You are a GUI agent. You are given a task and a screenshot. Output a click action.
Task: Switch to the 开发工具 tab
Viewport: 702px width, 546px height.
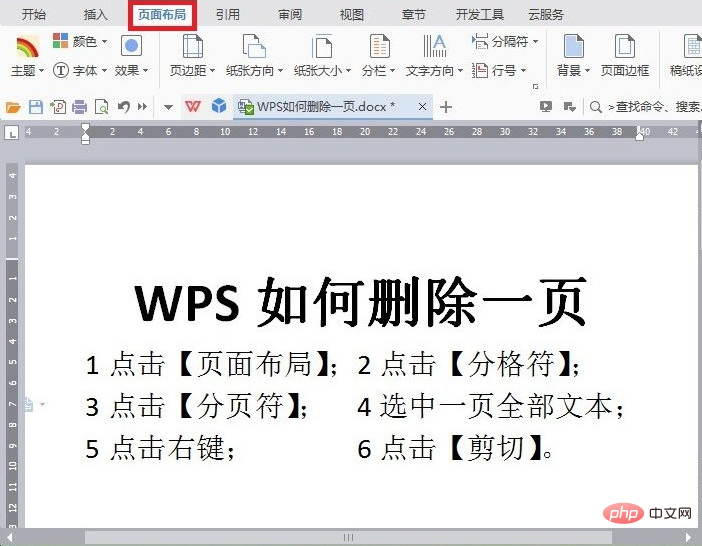(x=479, y=15)
